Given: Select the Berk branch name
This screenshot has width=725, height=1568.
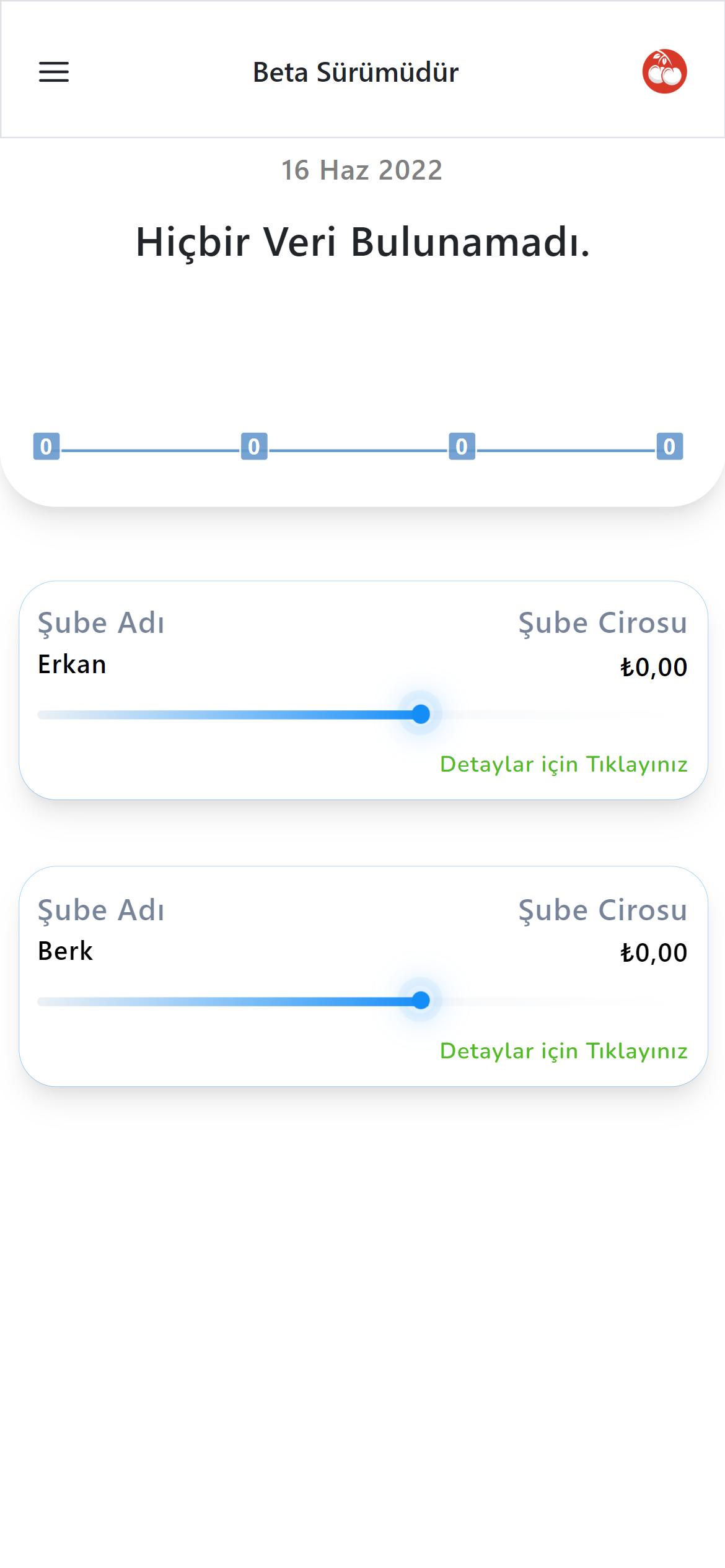Looking at the screenshot, I should [x=65, y=951].
